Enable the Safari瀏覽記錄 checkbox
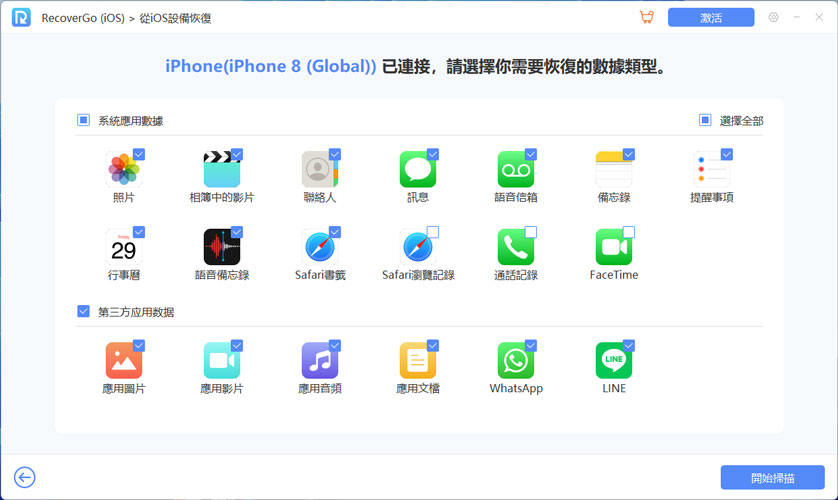838x500 pixels. tap(432, 232)
